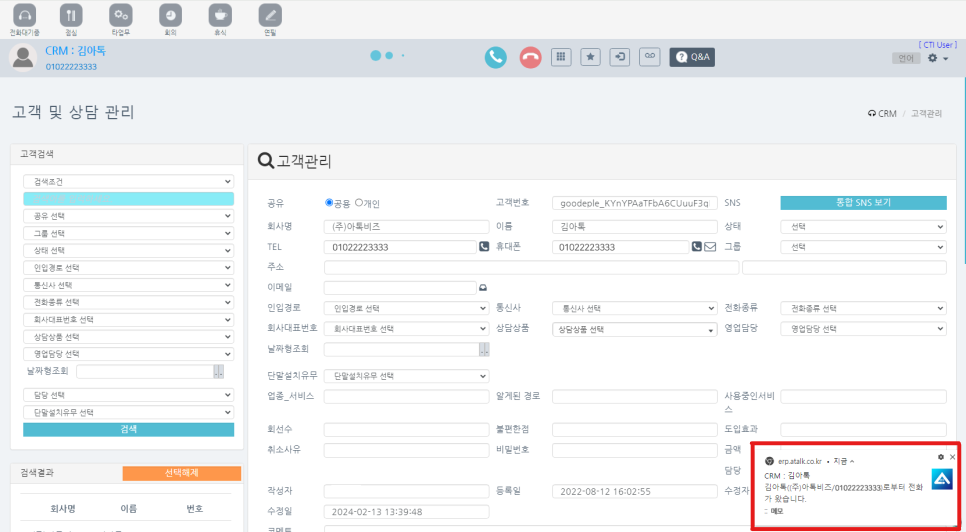Open 상담상품 선택 dropdown in 고객관리 form
The height and width of the screenshot is (532, 966).
(x=635, y=329)
